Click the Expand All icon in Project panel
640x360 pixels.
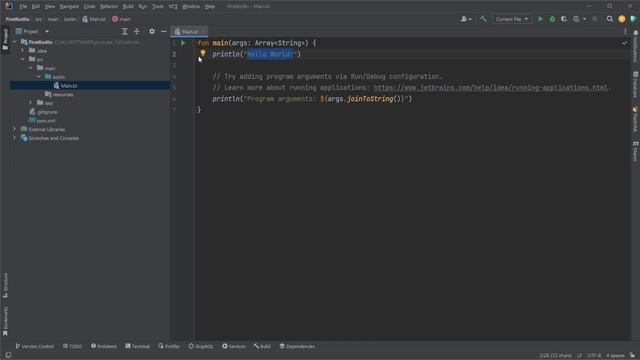click(125, 31)
